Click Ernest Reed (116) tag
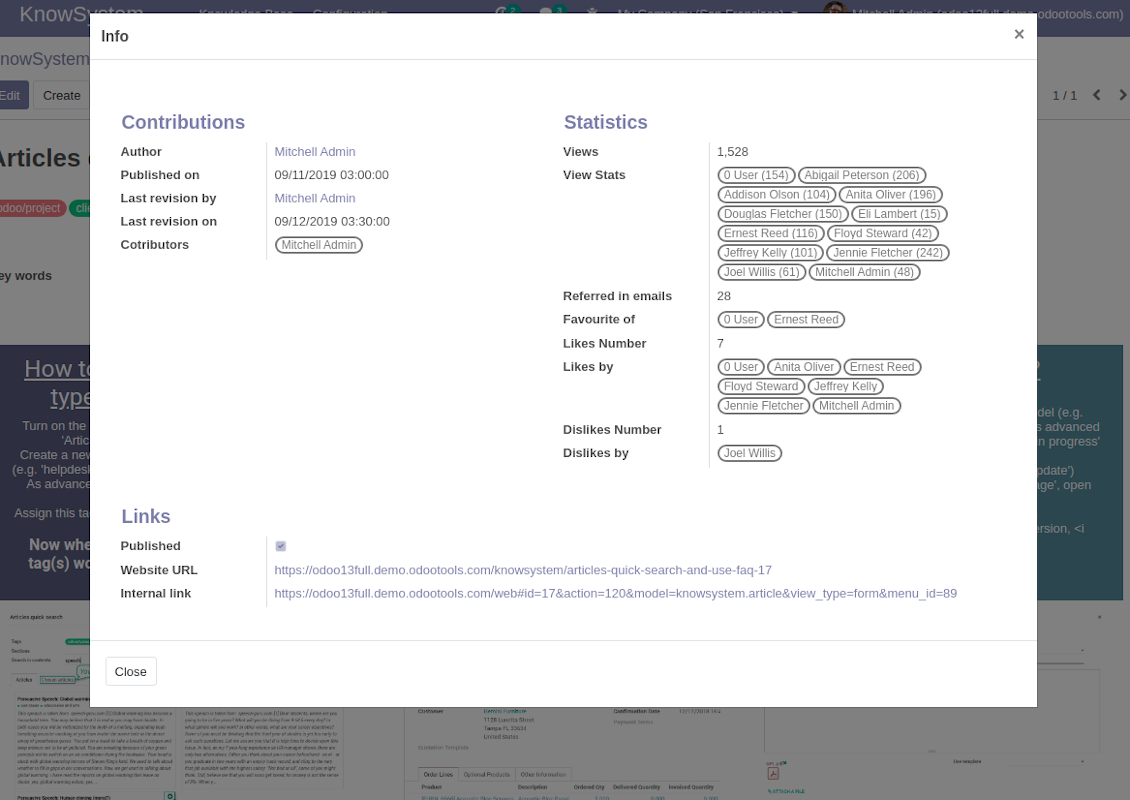This screenshot has width=1130, height=800. tap(770, 234)
